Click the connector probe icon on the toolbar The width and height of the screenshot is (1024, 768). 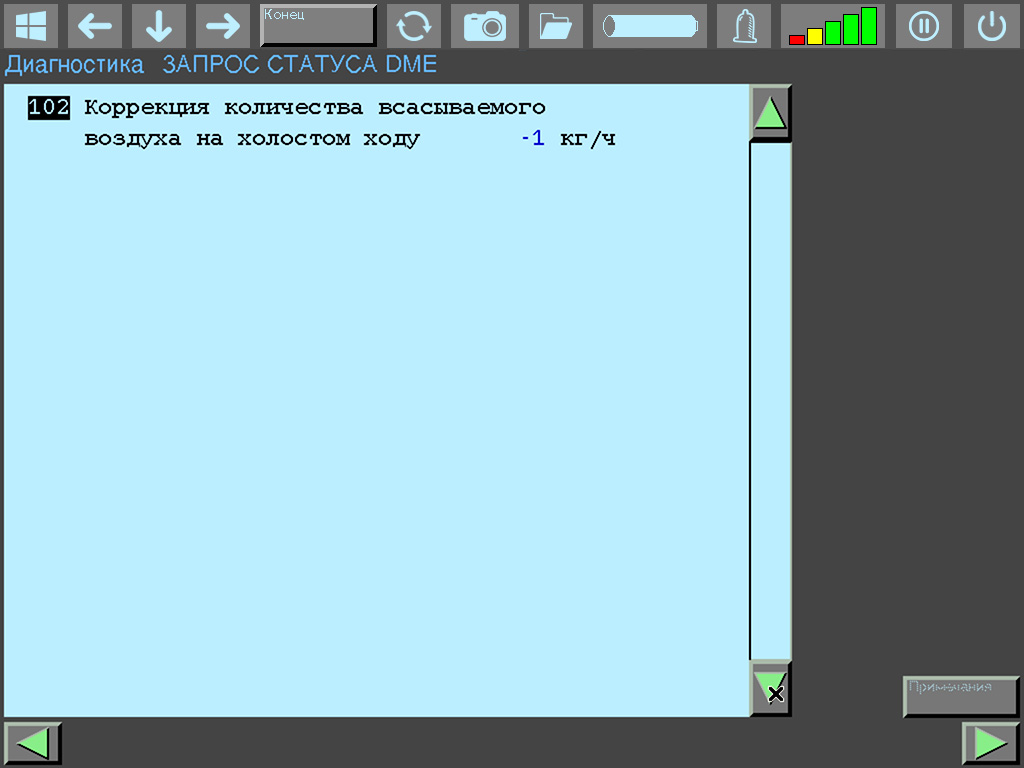(743, 25)
